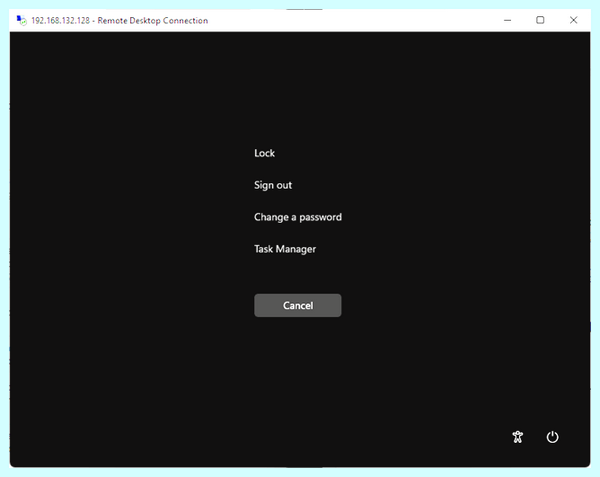Close the Remote Desktop Connection window
Screen dimensions: 600x477
tap(573, 20)
